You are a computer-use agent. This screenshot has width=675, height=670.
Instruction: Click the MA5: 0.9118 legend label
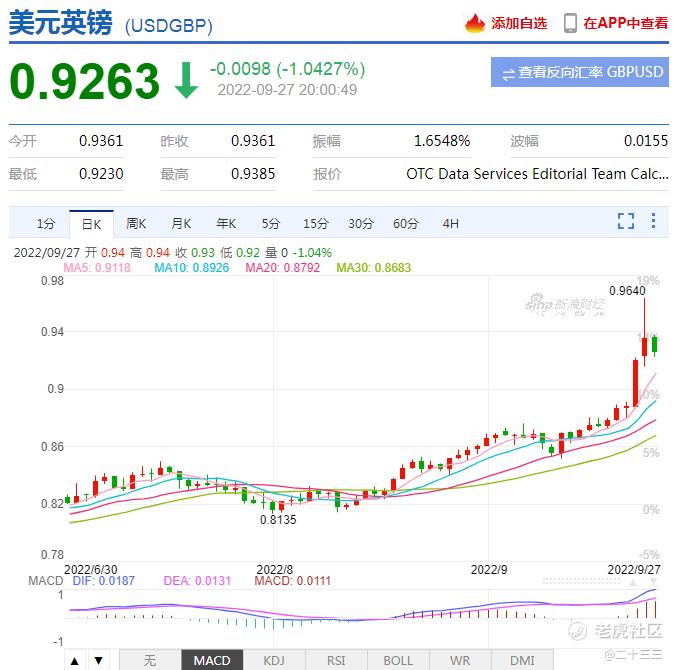click(x=97, y=268)
